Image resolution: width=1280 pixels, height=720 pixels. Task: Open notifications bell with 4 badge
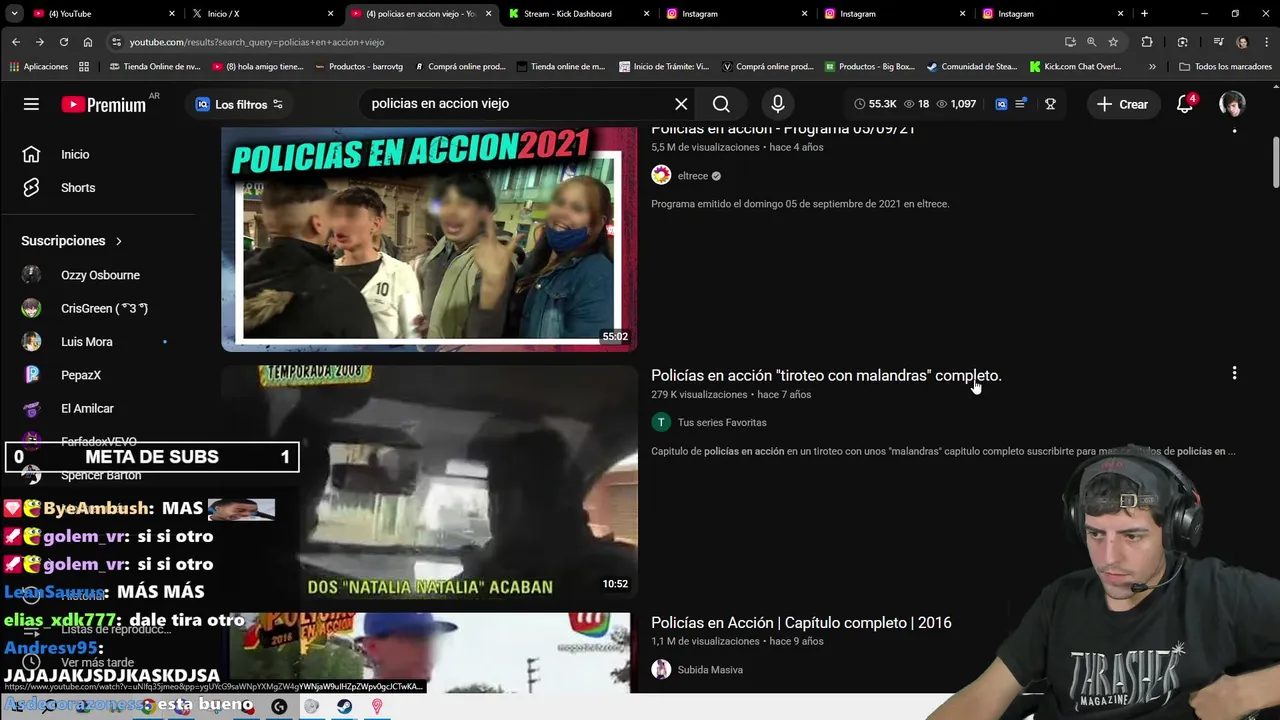[x=1185, y=104]
